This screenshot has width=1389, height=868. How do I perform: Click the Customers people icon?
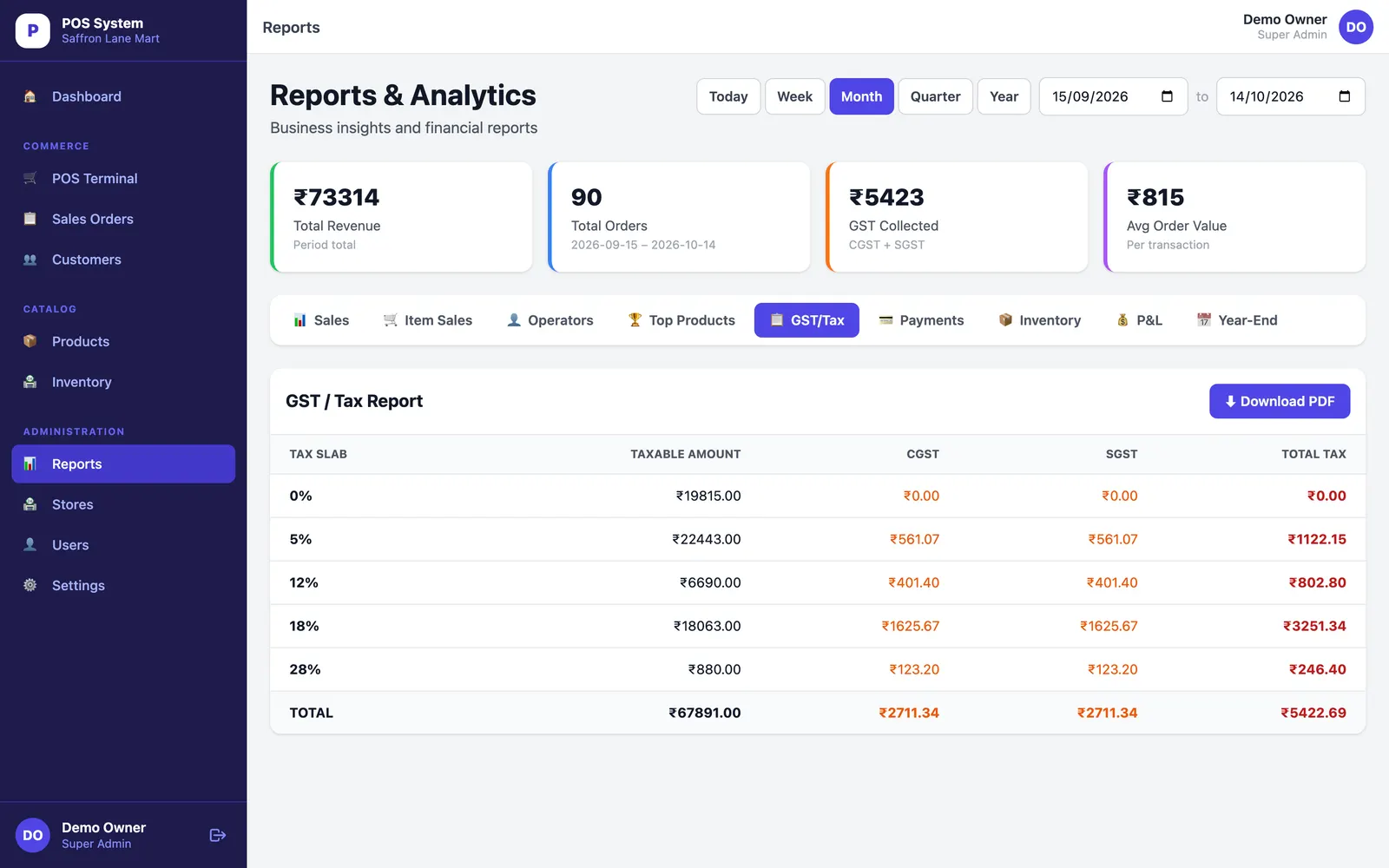[x=30, y=260]
